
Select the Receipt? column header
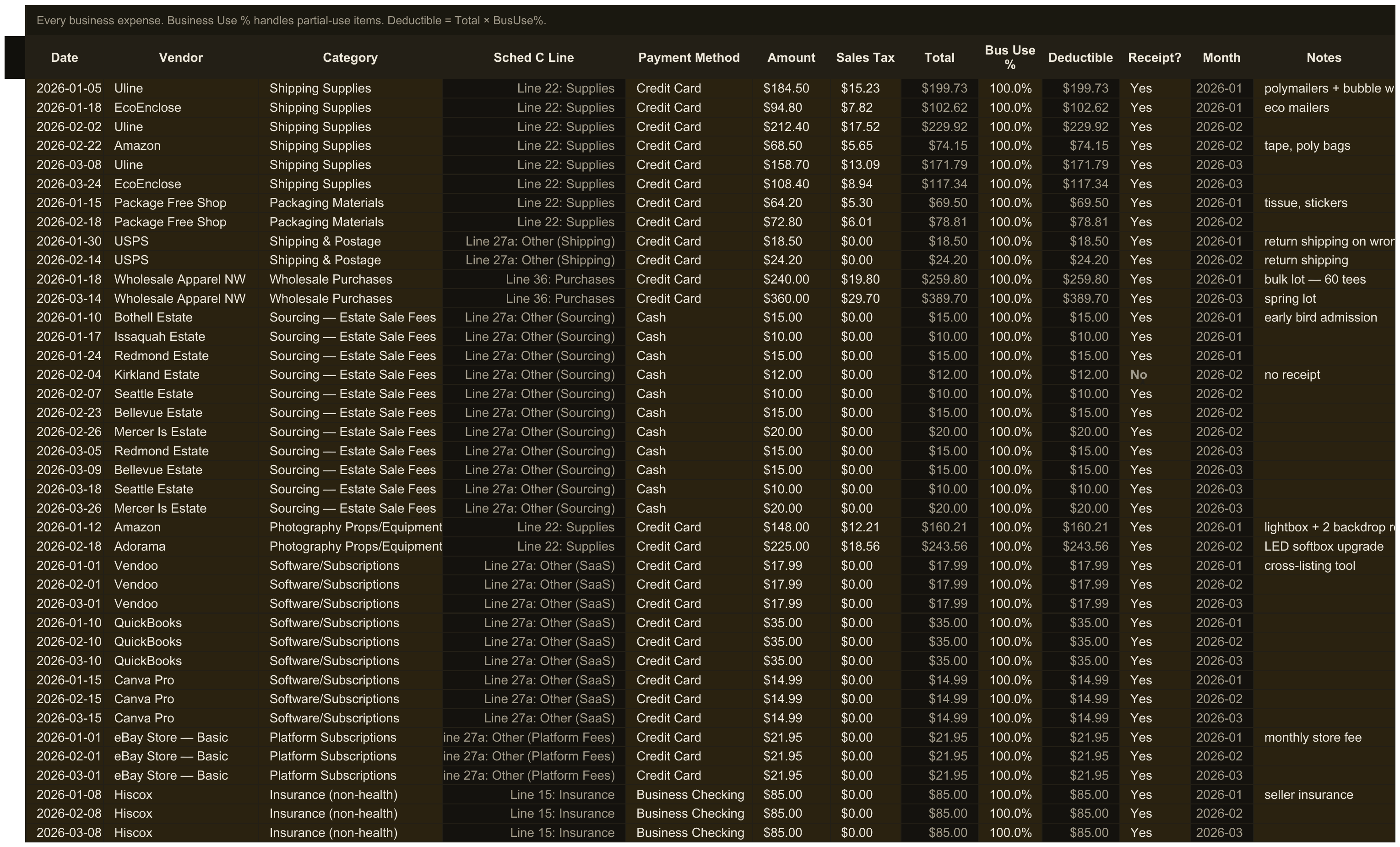[x=1155, y=57]
